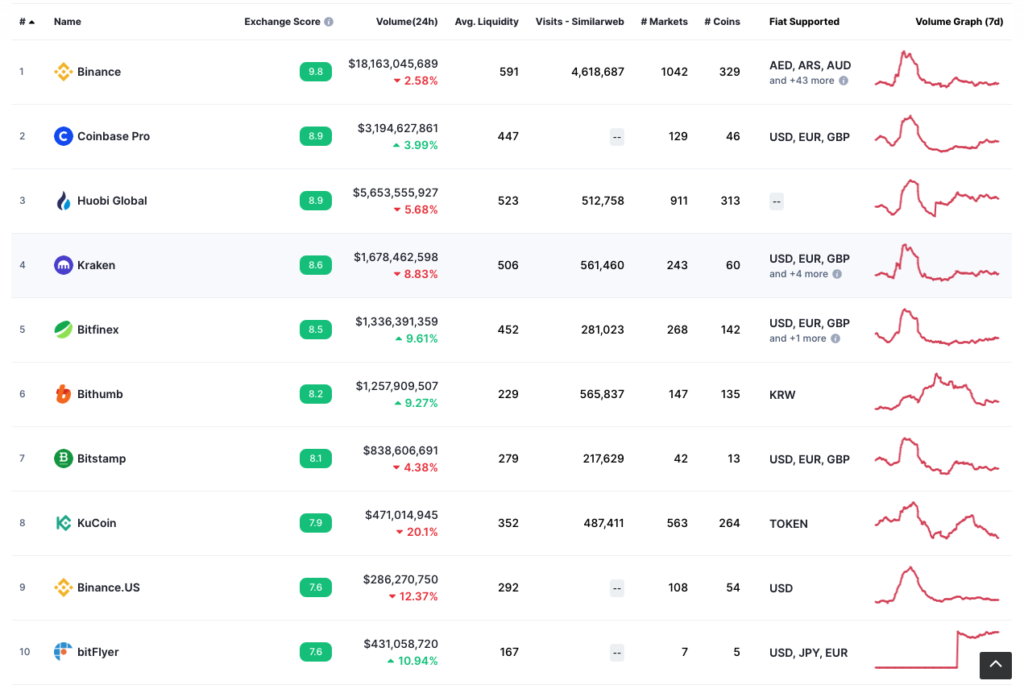Click Binance 7-day volume graph
The height and width of the screenshot is (689, 1024).
pos(937,69)
